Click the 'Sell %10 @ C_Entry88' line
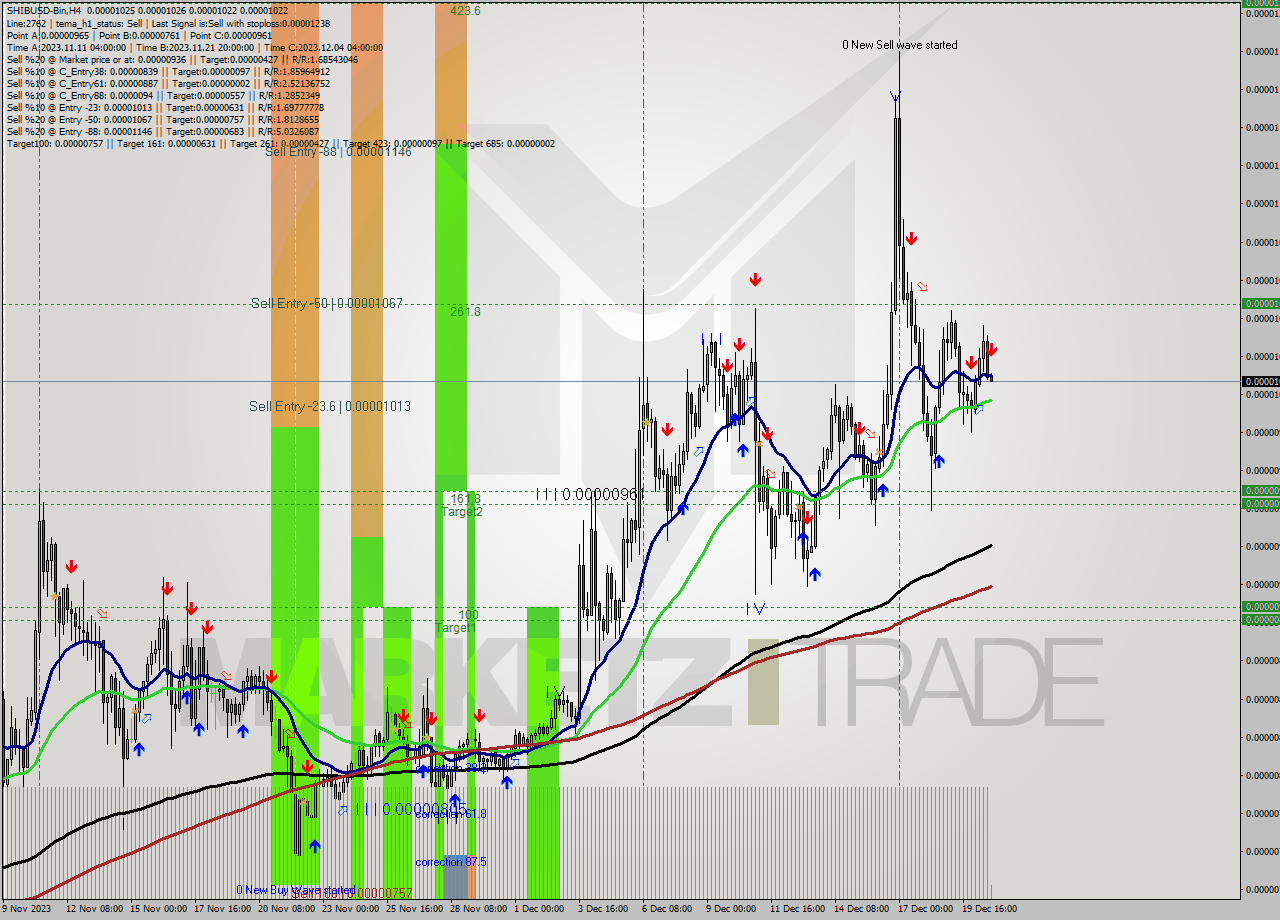Screen dimensions: 1280x920 tap(165, 95)
